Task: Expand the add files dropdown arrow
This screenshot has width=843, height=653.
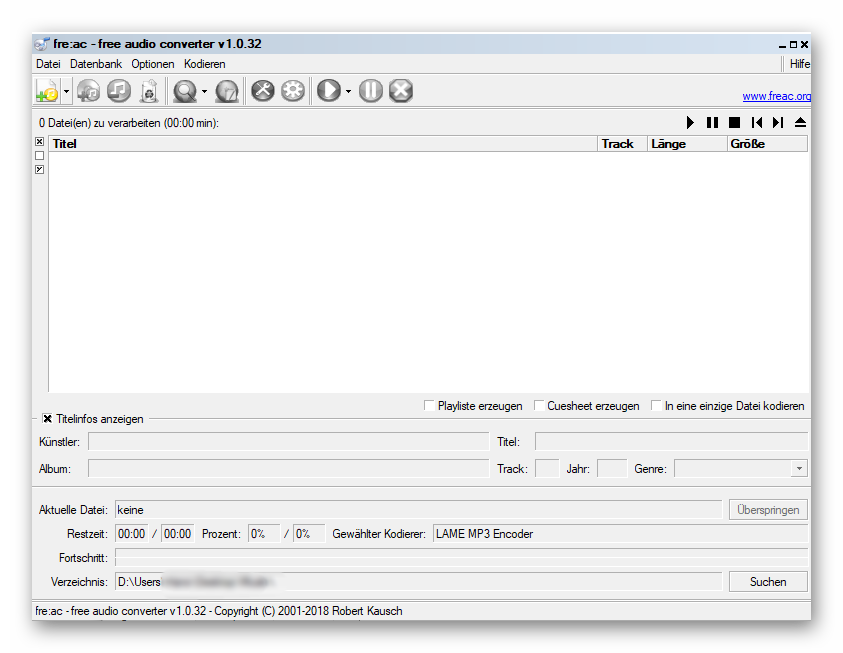Action: 67,91
